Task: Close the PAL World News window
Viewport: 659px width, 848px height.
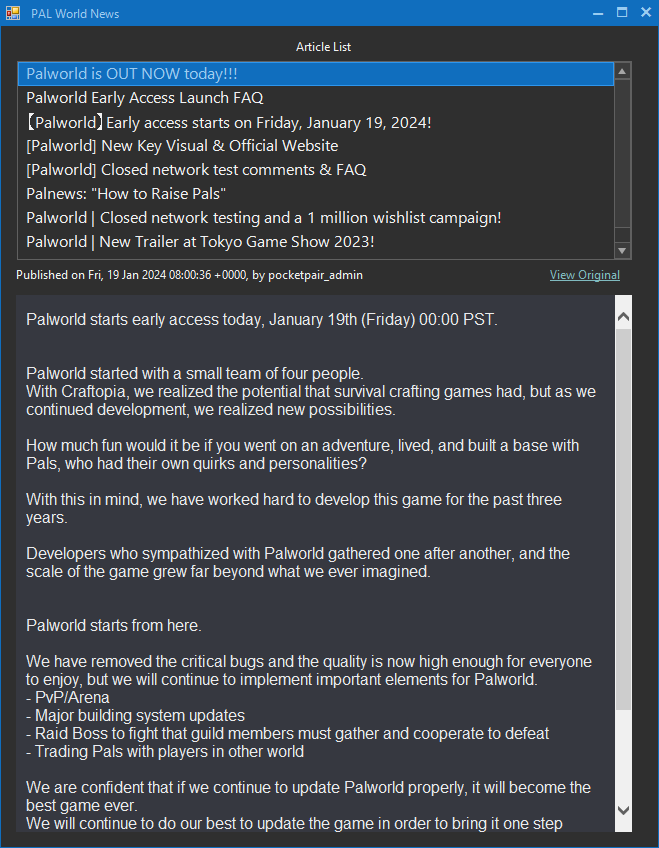Action: tap(644, 13)
